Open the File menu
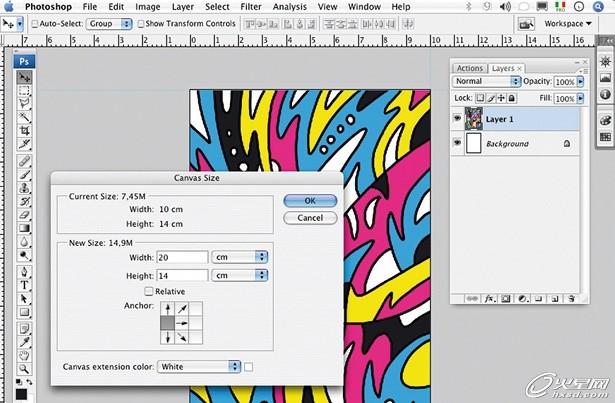 [90, 7]
